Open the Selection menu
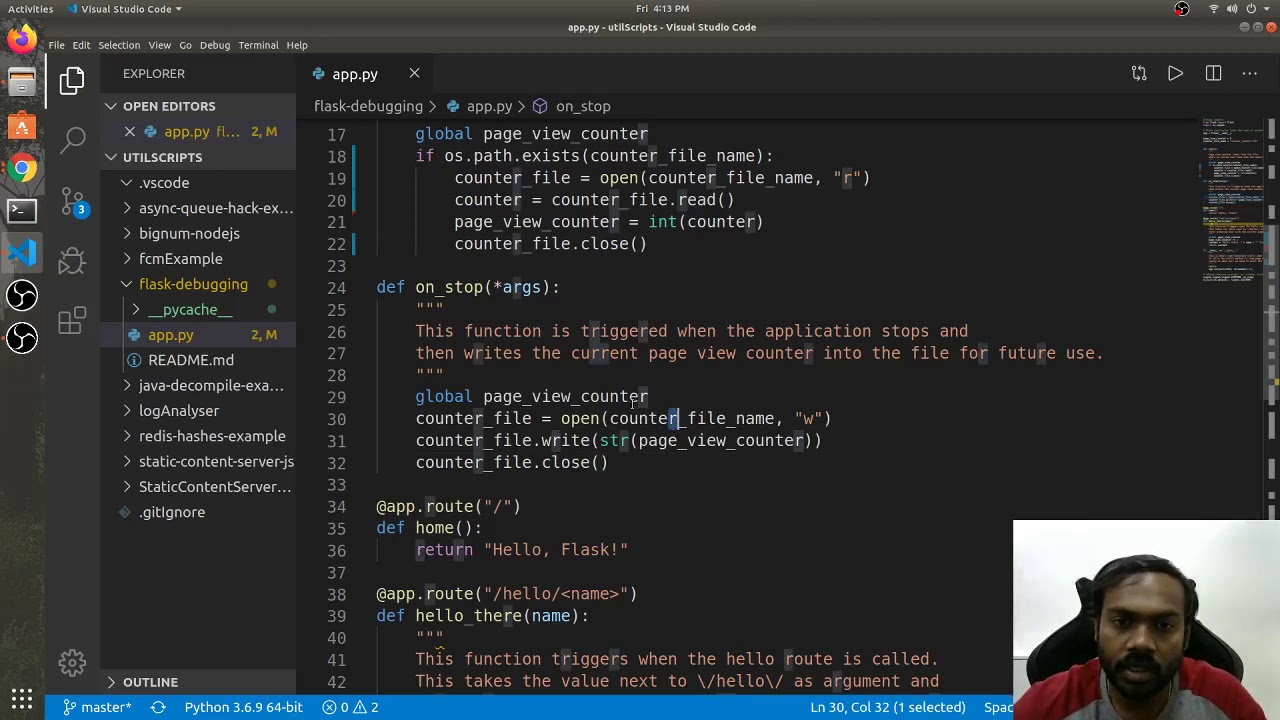The height and width of the screenshot is (720, 1280). (x=119, y=45)
